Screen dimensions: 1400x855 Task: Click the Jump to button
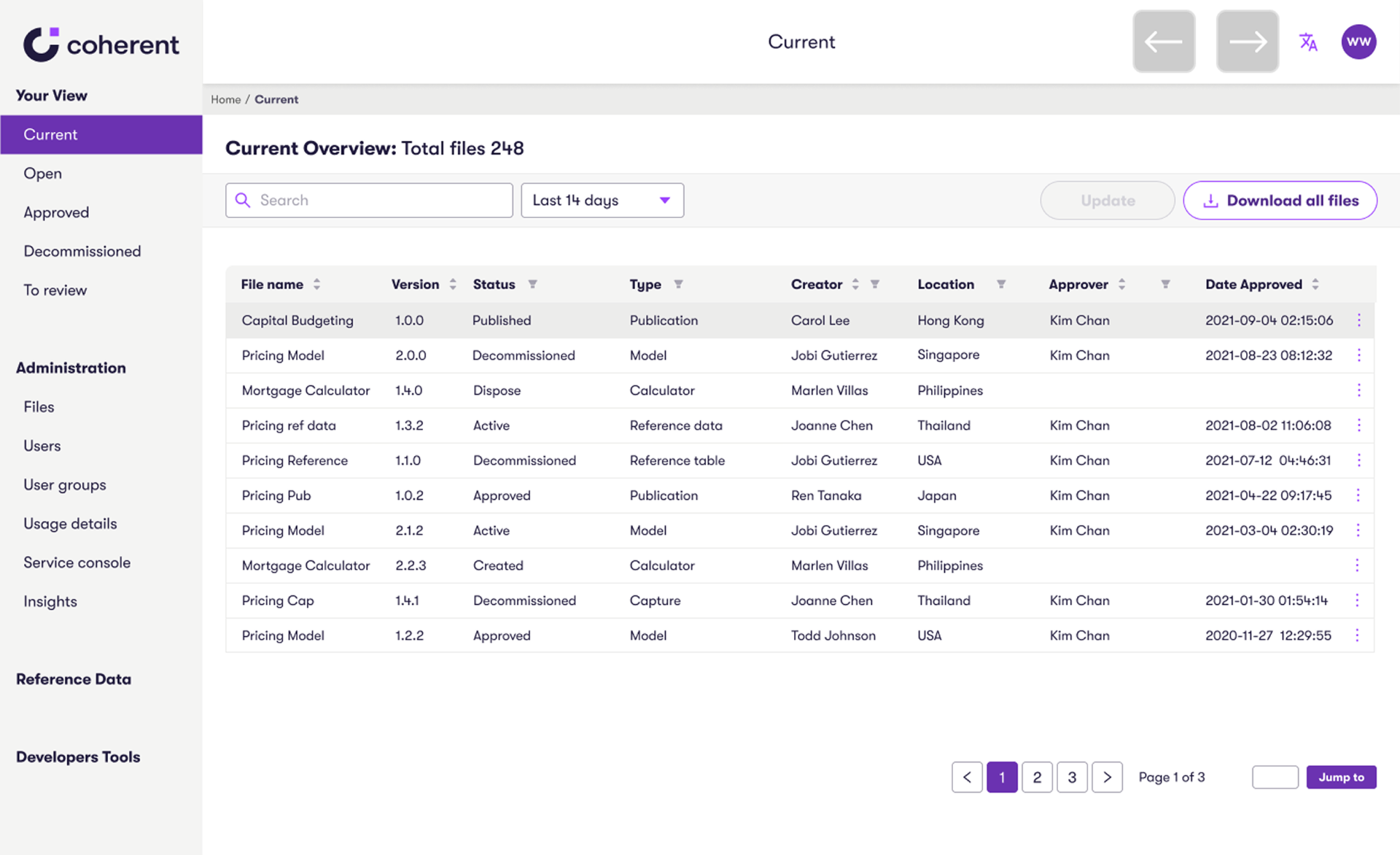click(1341, 777)
